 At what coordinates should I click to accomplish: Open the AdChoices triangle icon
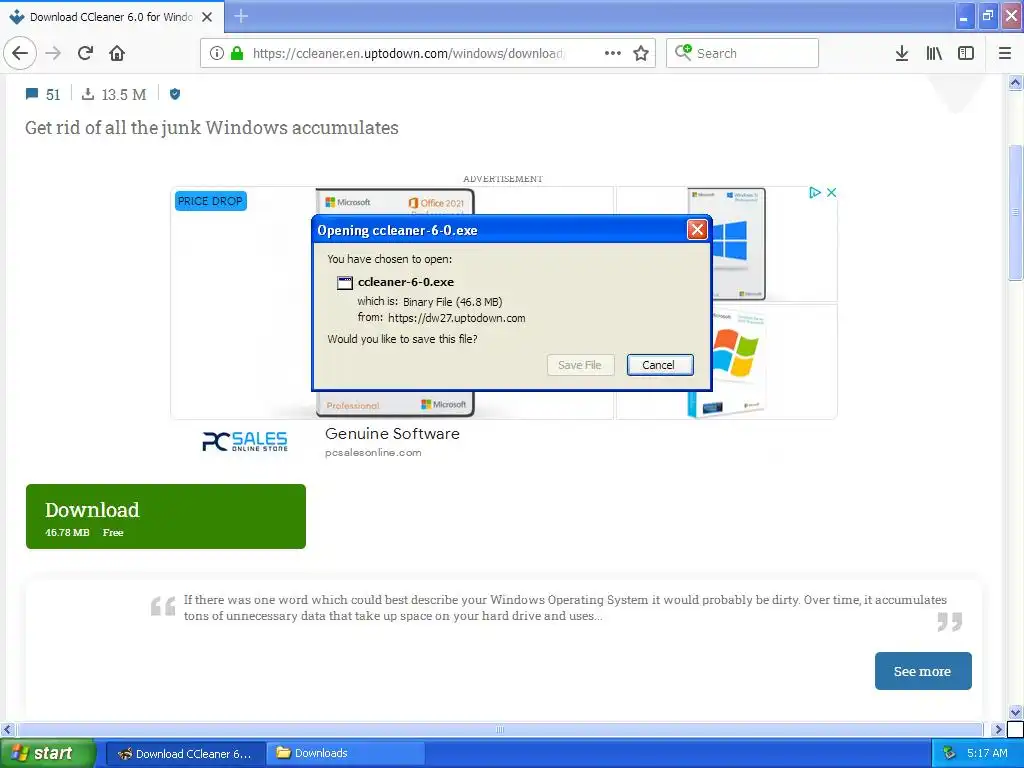[814, 193]
